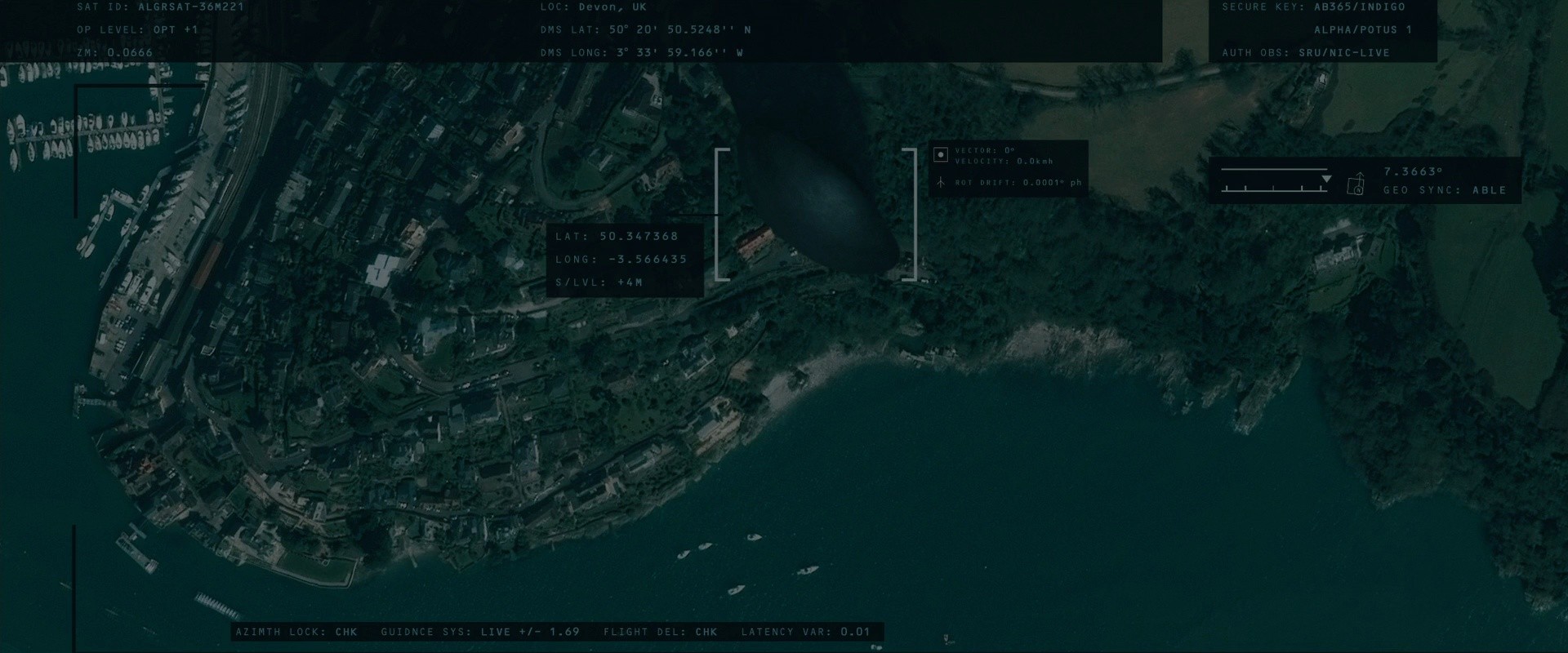
Task: Click the AUTH OBS: SRU/NIC-LIVE readout
Action: [x=1306, y=52]
